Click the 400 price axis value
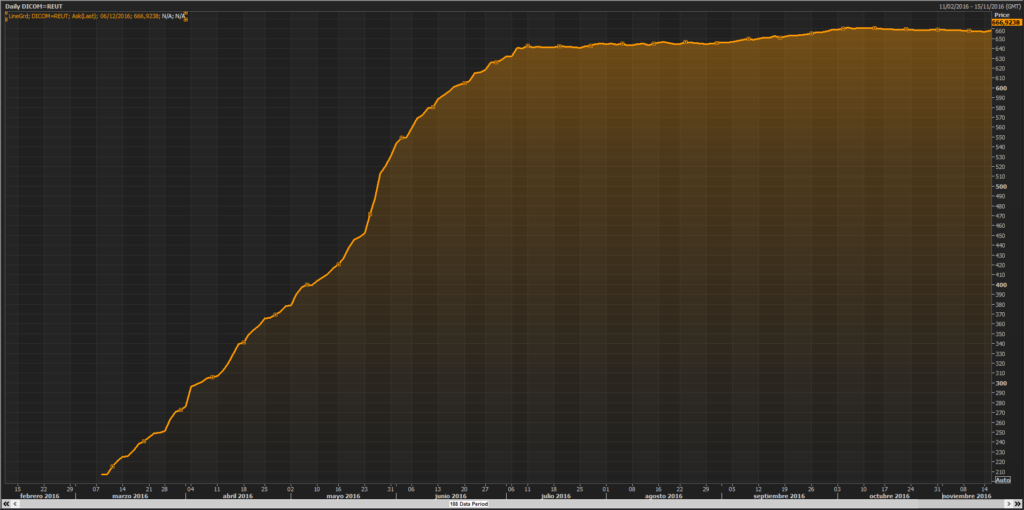This screenshot has width=1024, height=510. 1000,285
